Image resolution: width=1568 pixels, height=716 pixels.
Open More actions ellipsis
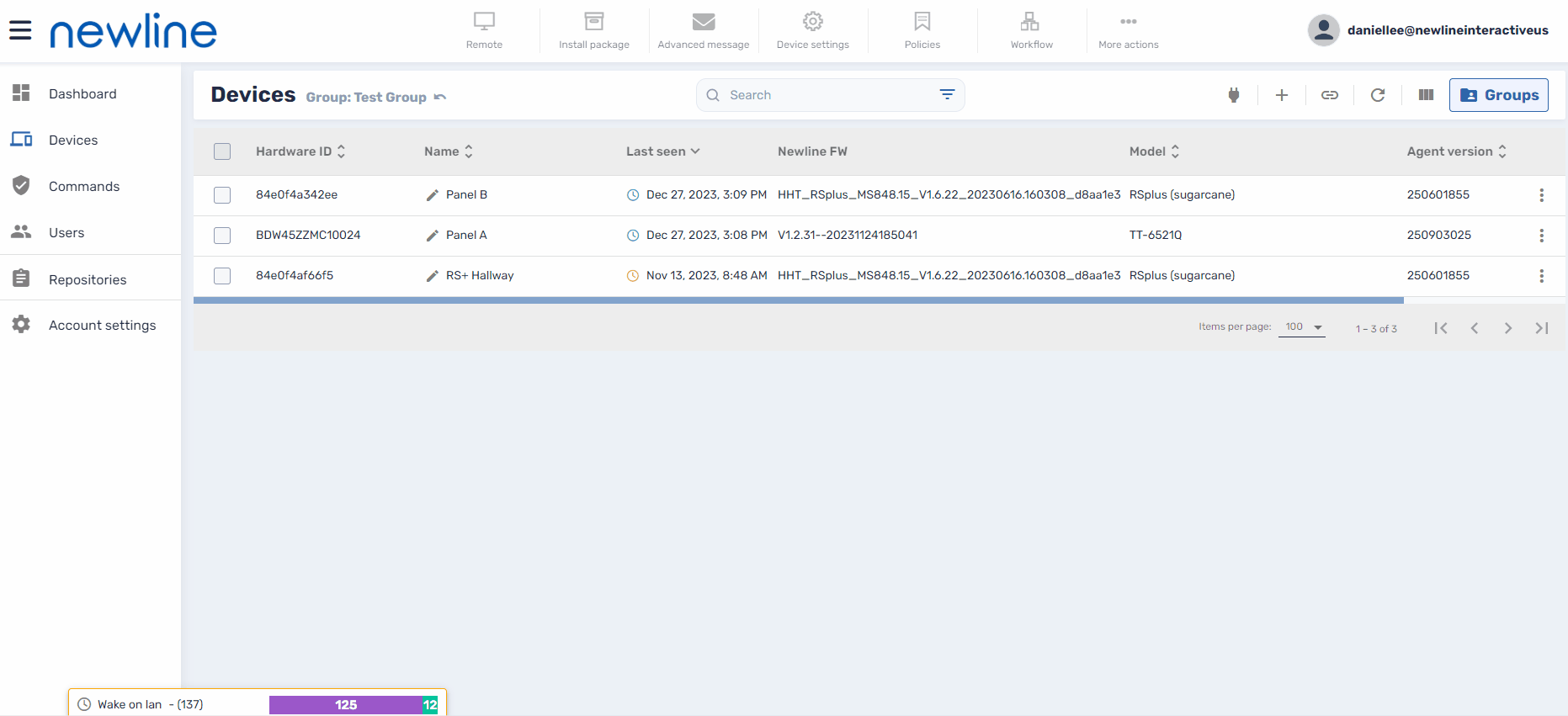(x=1129, y=30)
